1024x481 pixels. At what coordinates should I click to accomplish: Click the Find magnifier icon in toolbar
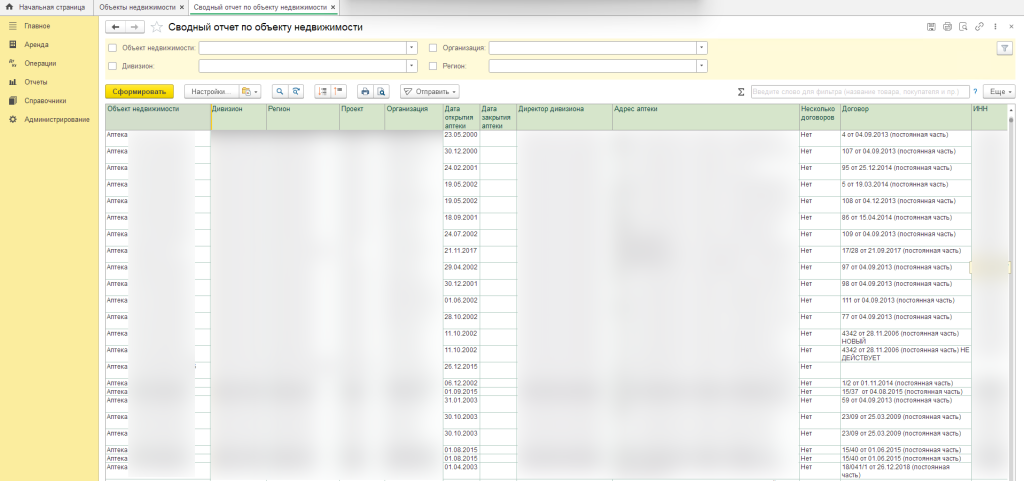click(x=280, y=91)
